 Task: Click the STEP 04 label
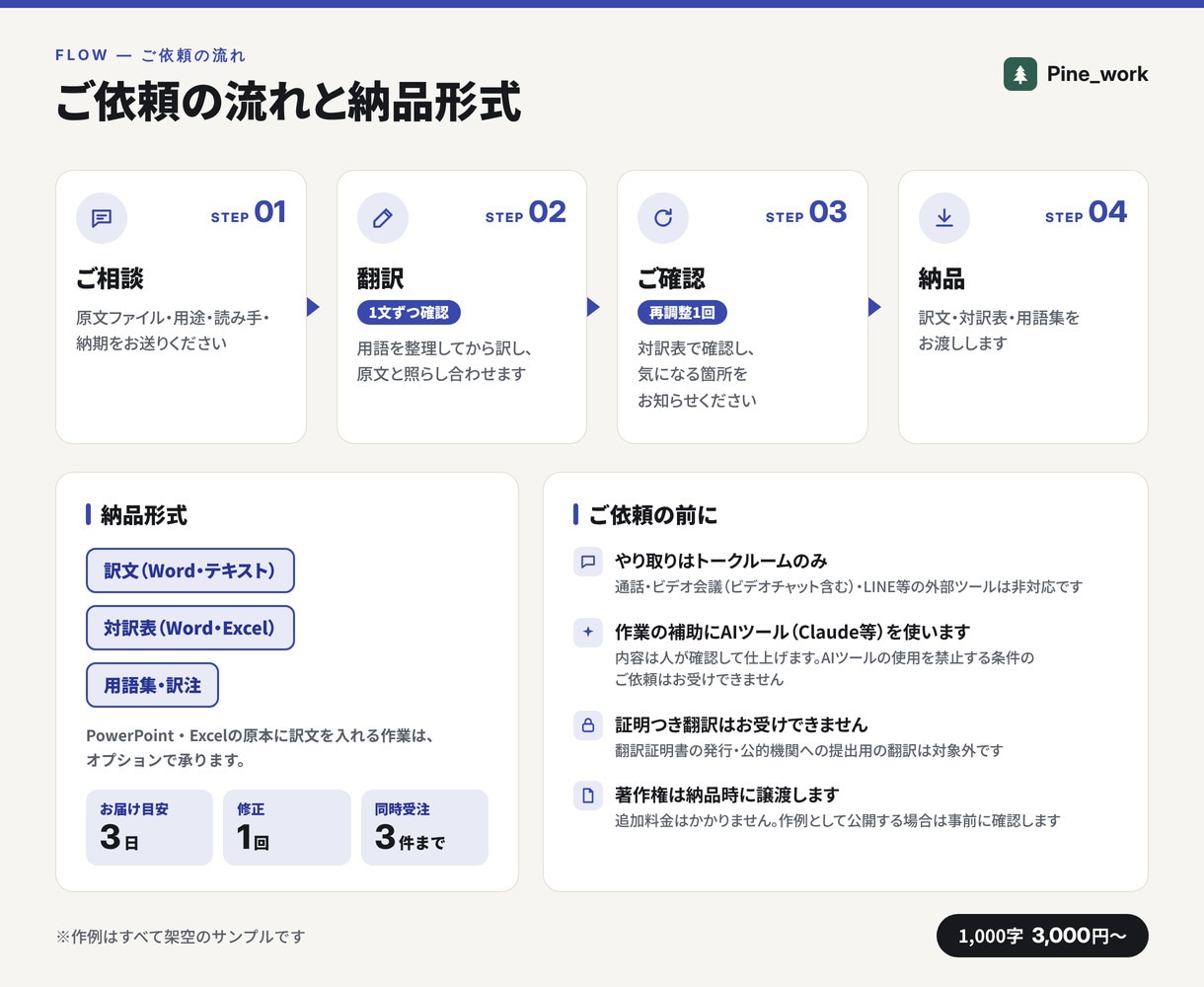[x=1087, y=213]
